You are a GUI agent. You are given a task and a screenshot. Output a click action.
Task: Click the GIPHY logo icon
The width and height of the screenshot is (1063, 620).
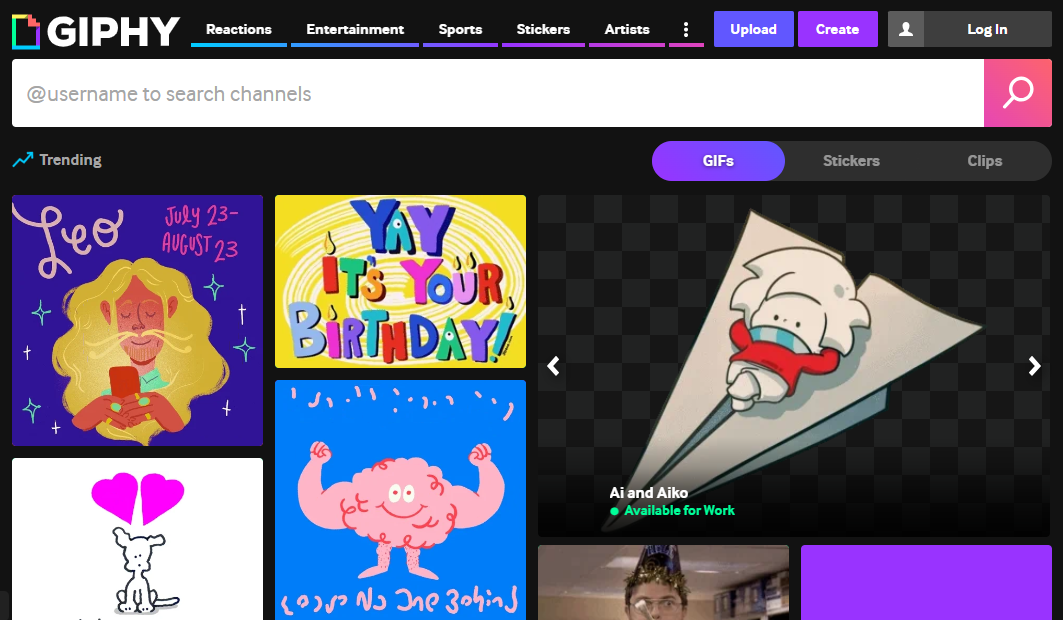pos(26,31)
